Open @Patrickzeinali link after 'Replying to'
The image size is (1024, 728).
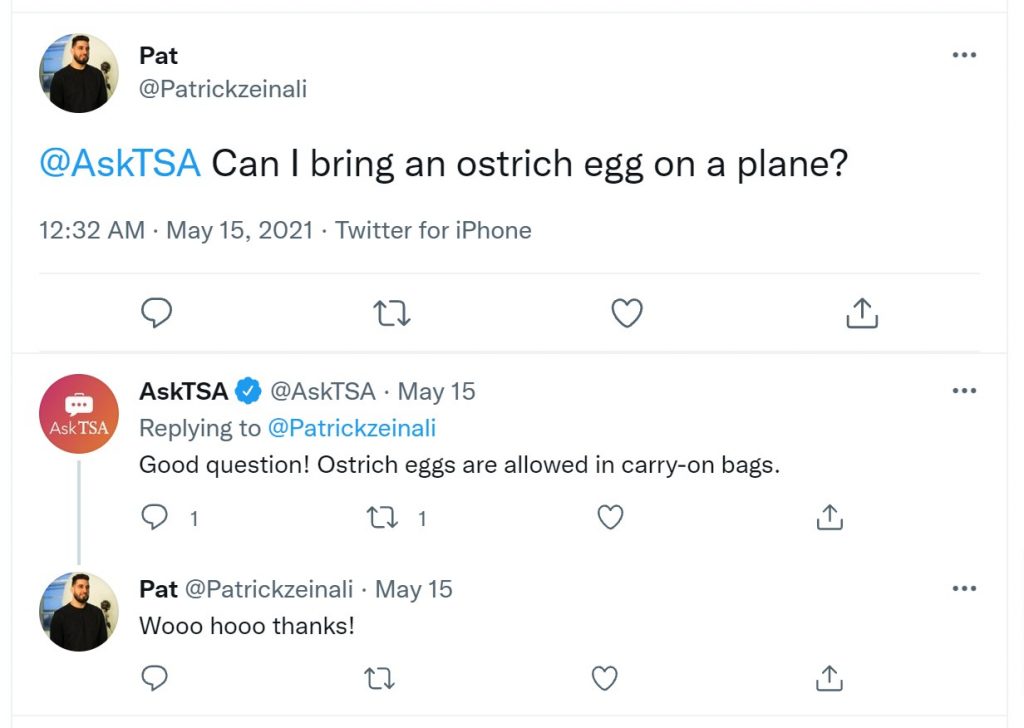[x=352, y=428]
